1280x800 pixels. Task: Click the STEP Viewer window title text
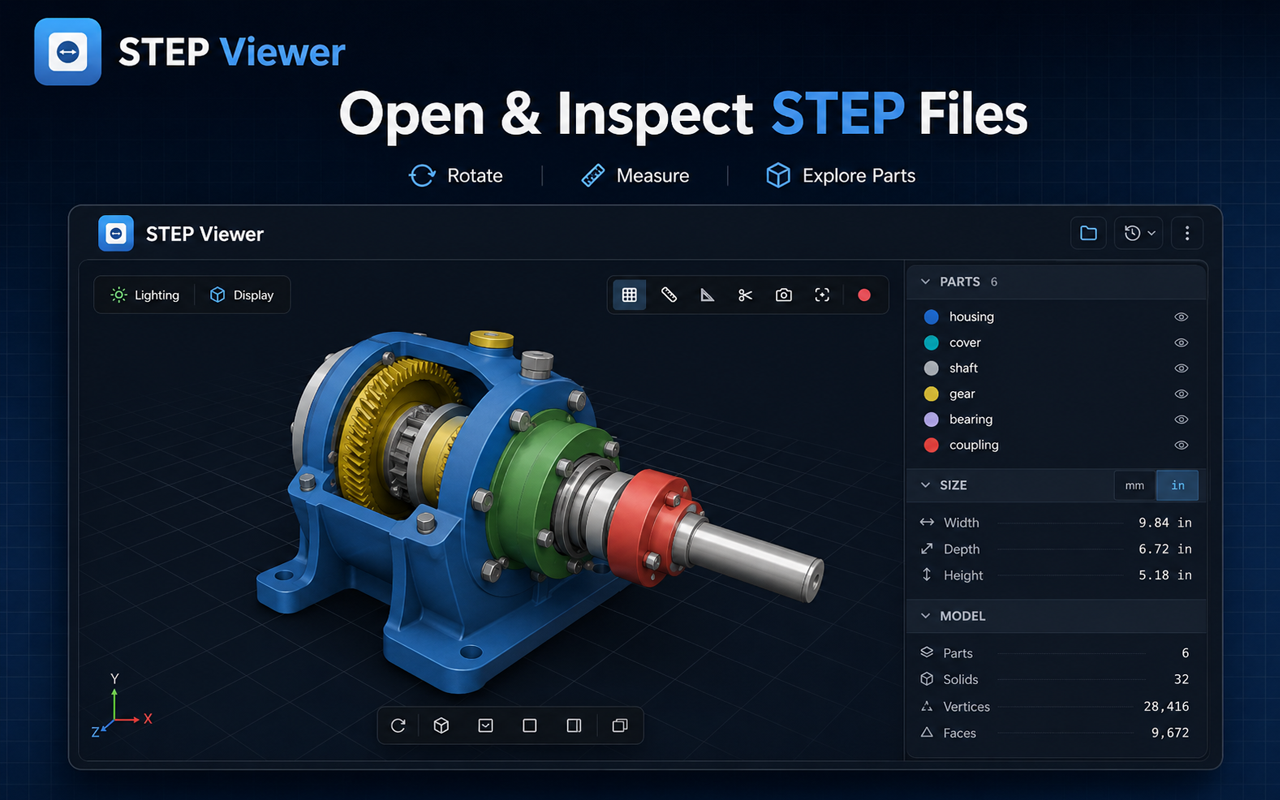pos(205,234)
